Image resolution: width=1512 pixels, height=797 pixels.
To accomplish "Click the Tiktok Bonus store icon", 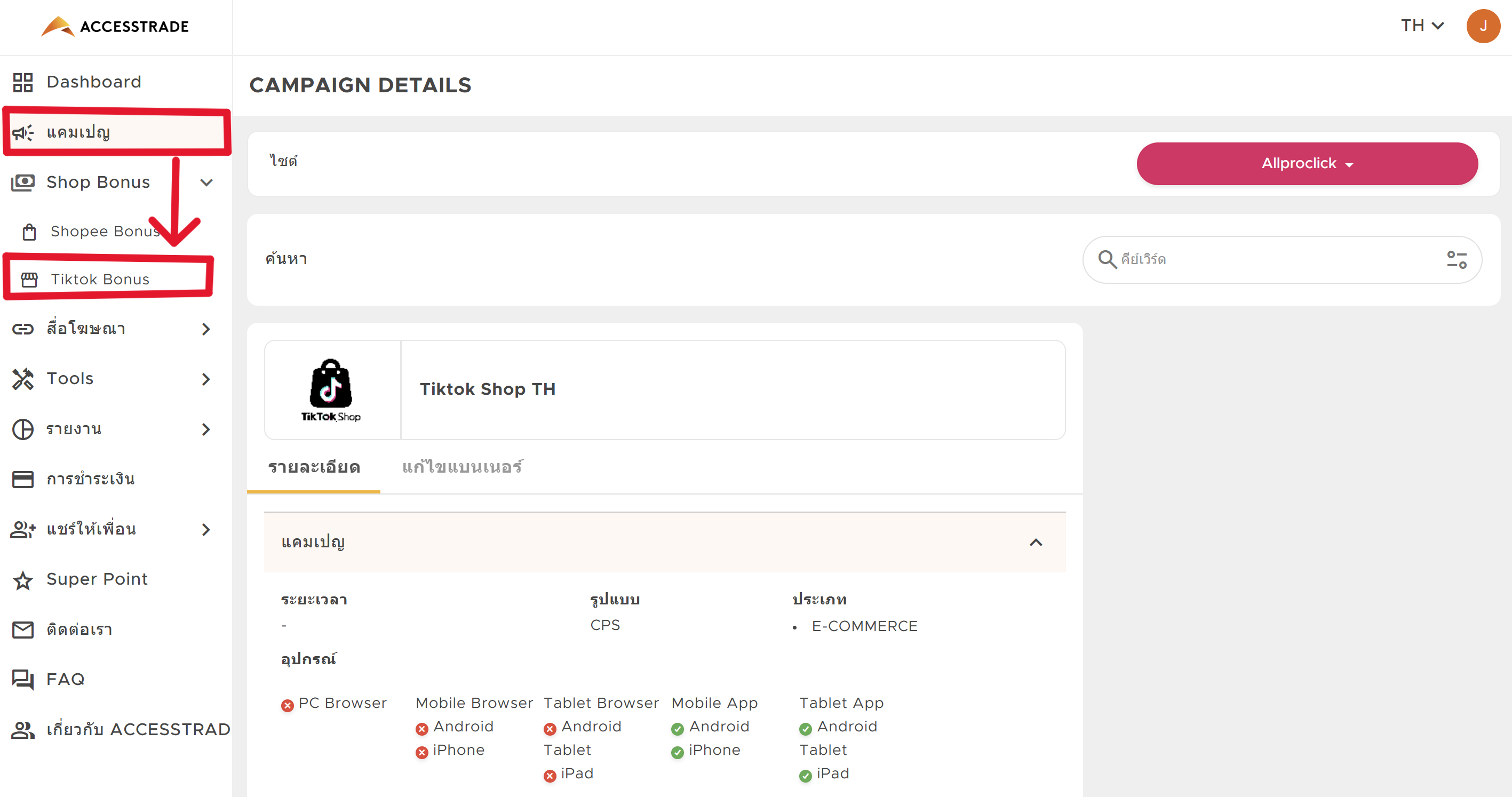I will point(29,280).
